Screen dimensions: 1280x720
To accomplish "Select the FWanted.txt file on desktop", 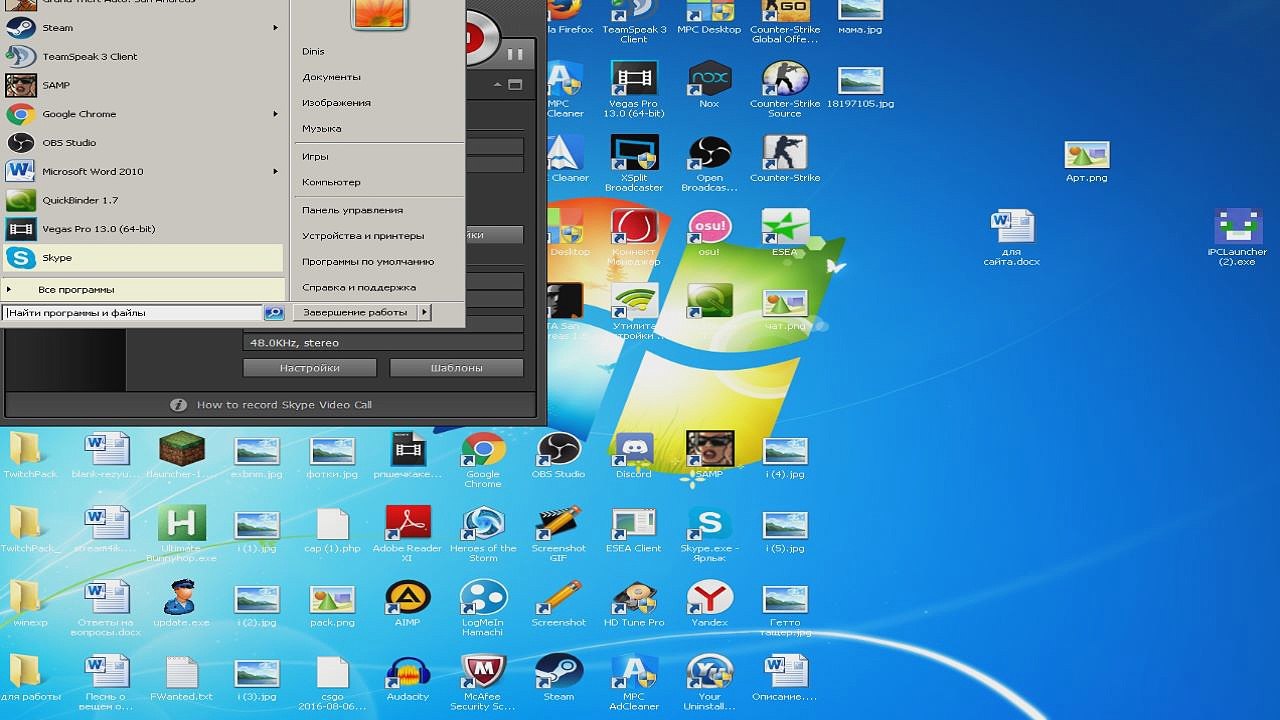I will click(181, 678).
